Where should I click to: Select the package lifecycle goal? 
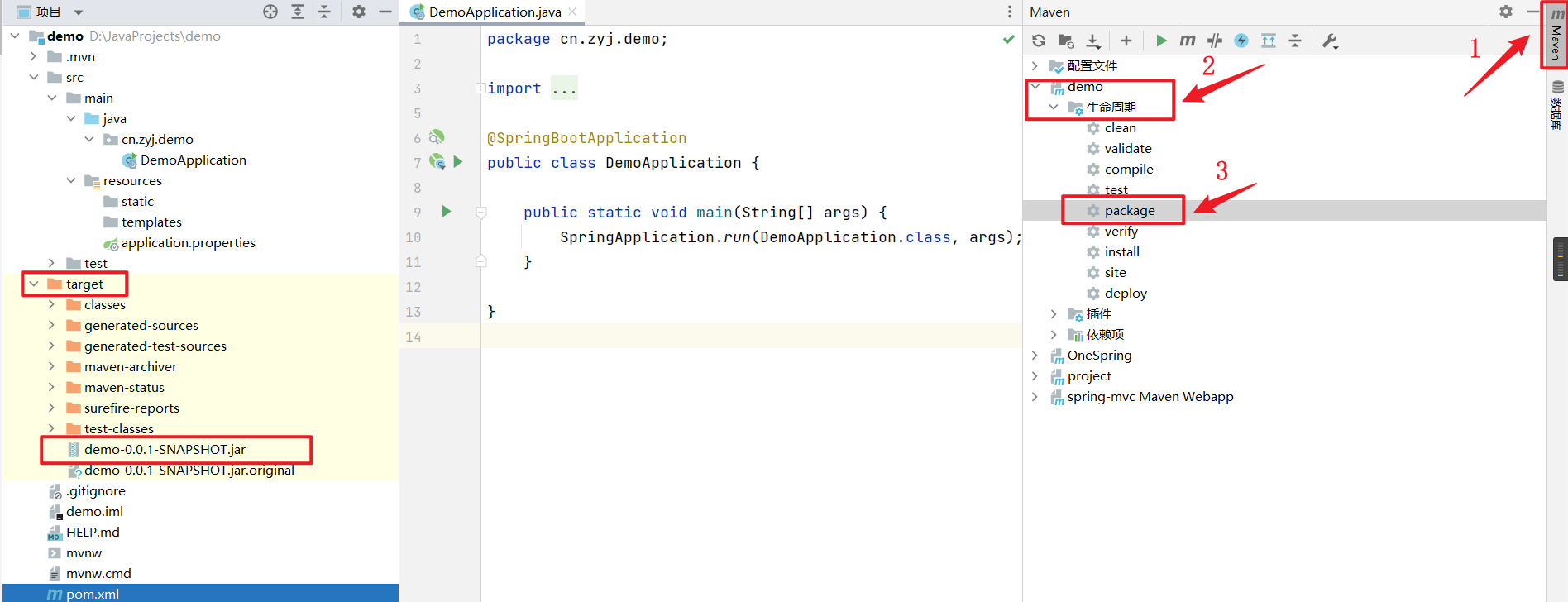(1129, 211)
